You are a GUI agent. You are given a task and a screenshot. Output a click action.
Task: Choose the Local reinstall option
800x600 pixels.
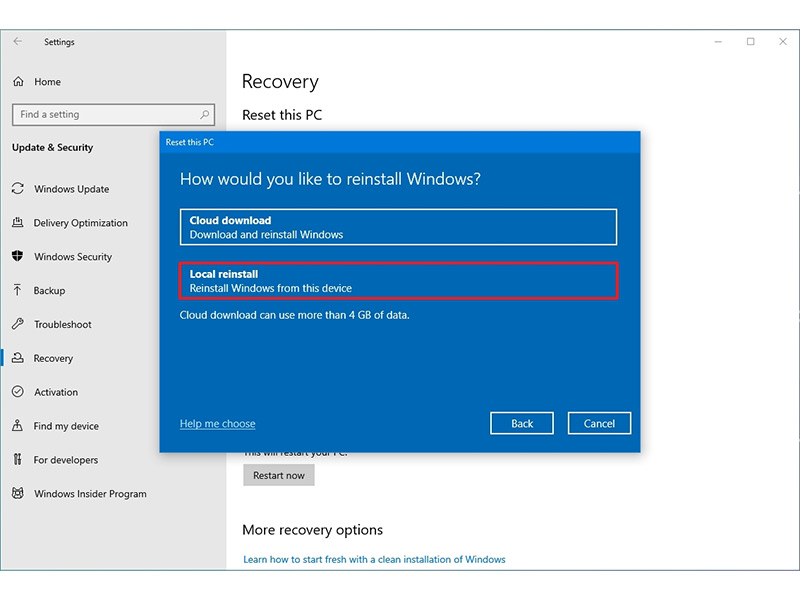pyautogui.click(x=398, y=281)
